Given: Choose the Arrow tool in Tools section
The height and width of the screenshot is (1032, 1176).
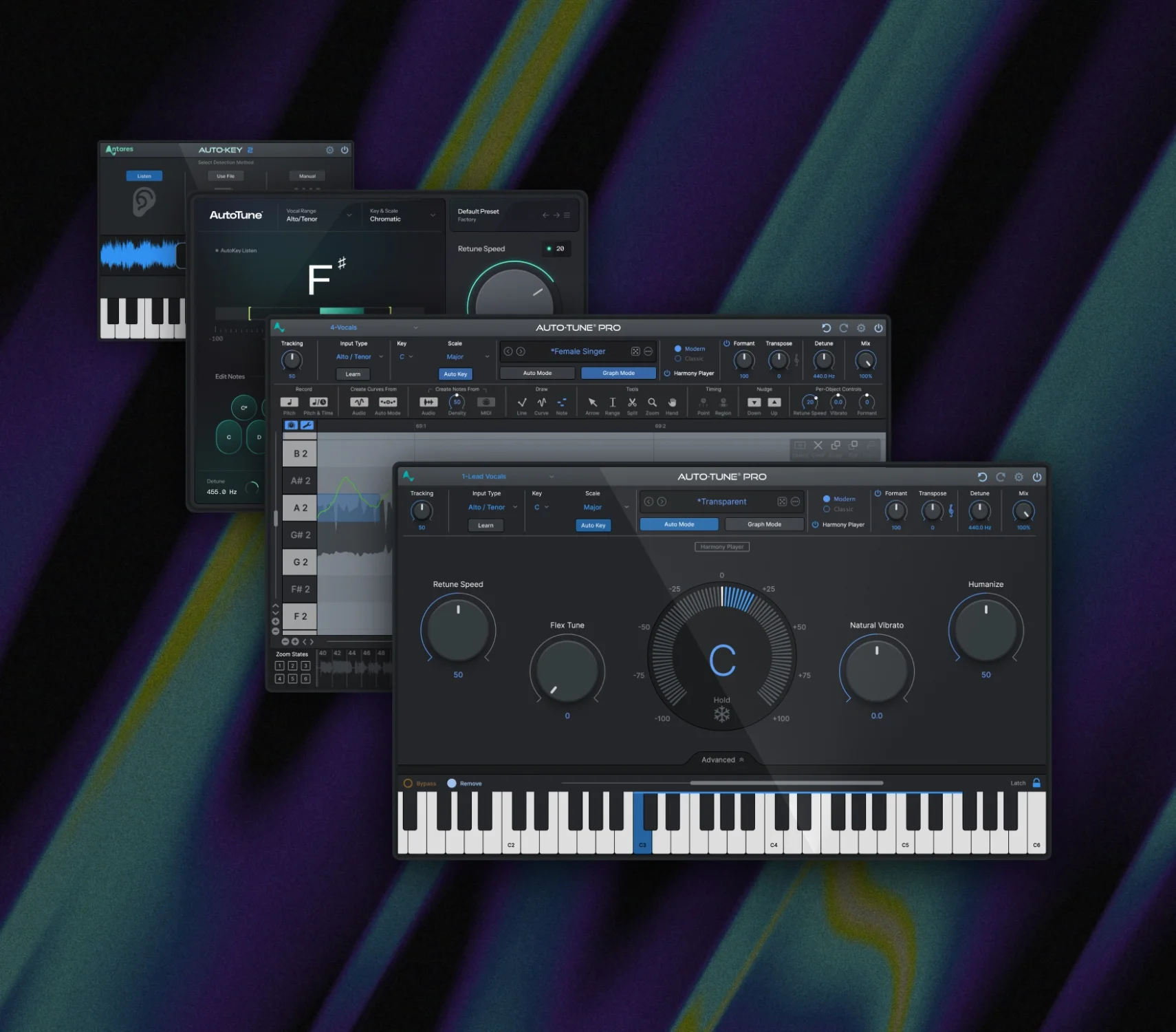Looking at the screenshot, I should click(592, 402).
